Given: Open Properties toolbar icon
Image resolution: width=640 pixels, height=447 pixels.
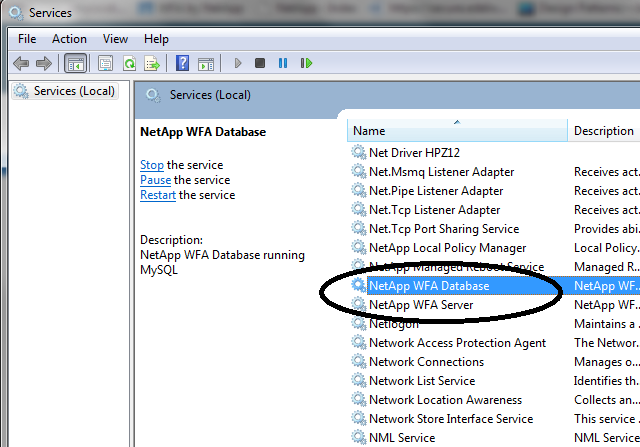Looking at the screenshot, I should tap(106, 63).
